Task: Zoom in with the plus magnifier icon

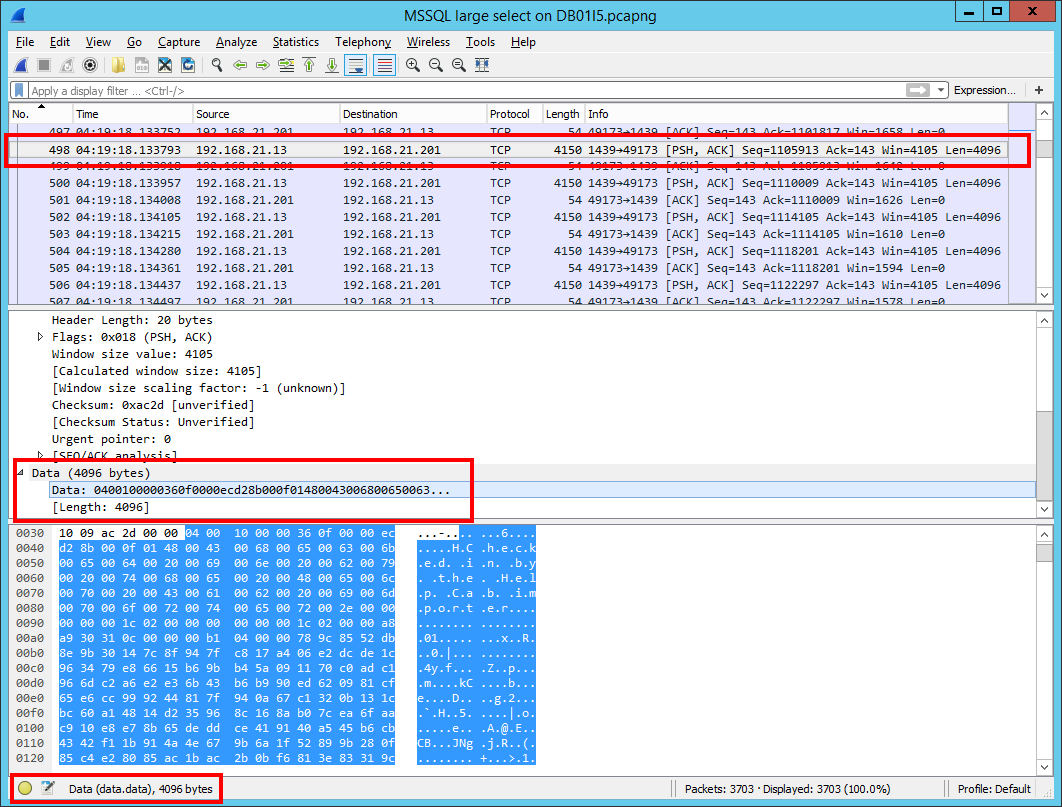Action: click(x=412, y=65)
